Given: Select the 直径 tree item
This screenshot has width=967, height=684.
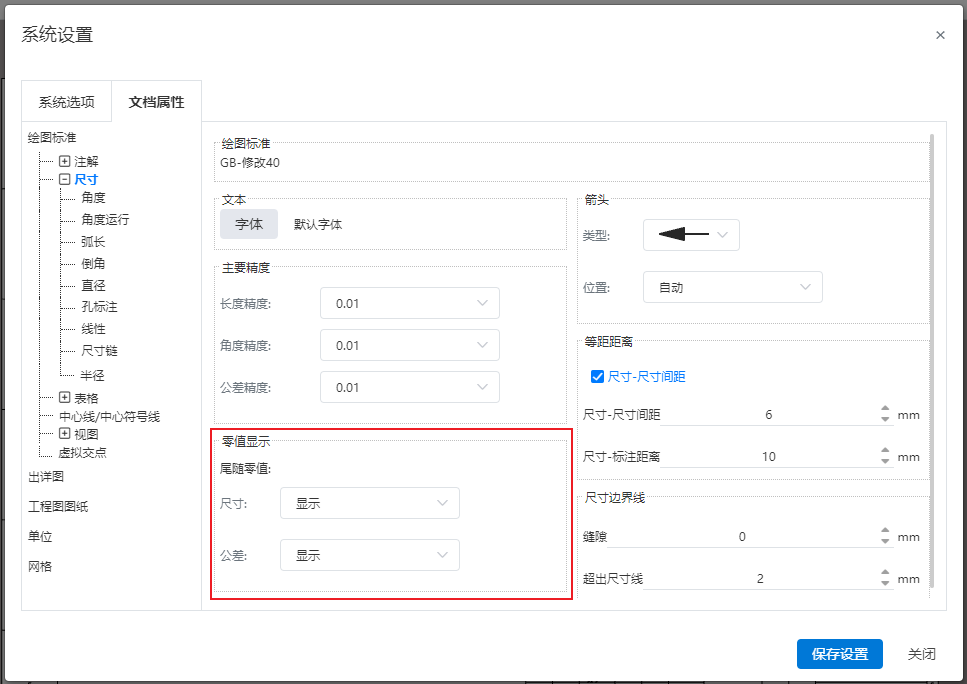Looking at the screenshot, I should [93, 285].
